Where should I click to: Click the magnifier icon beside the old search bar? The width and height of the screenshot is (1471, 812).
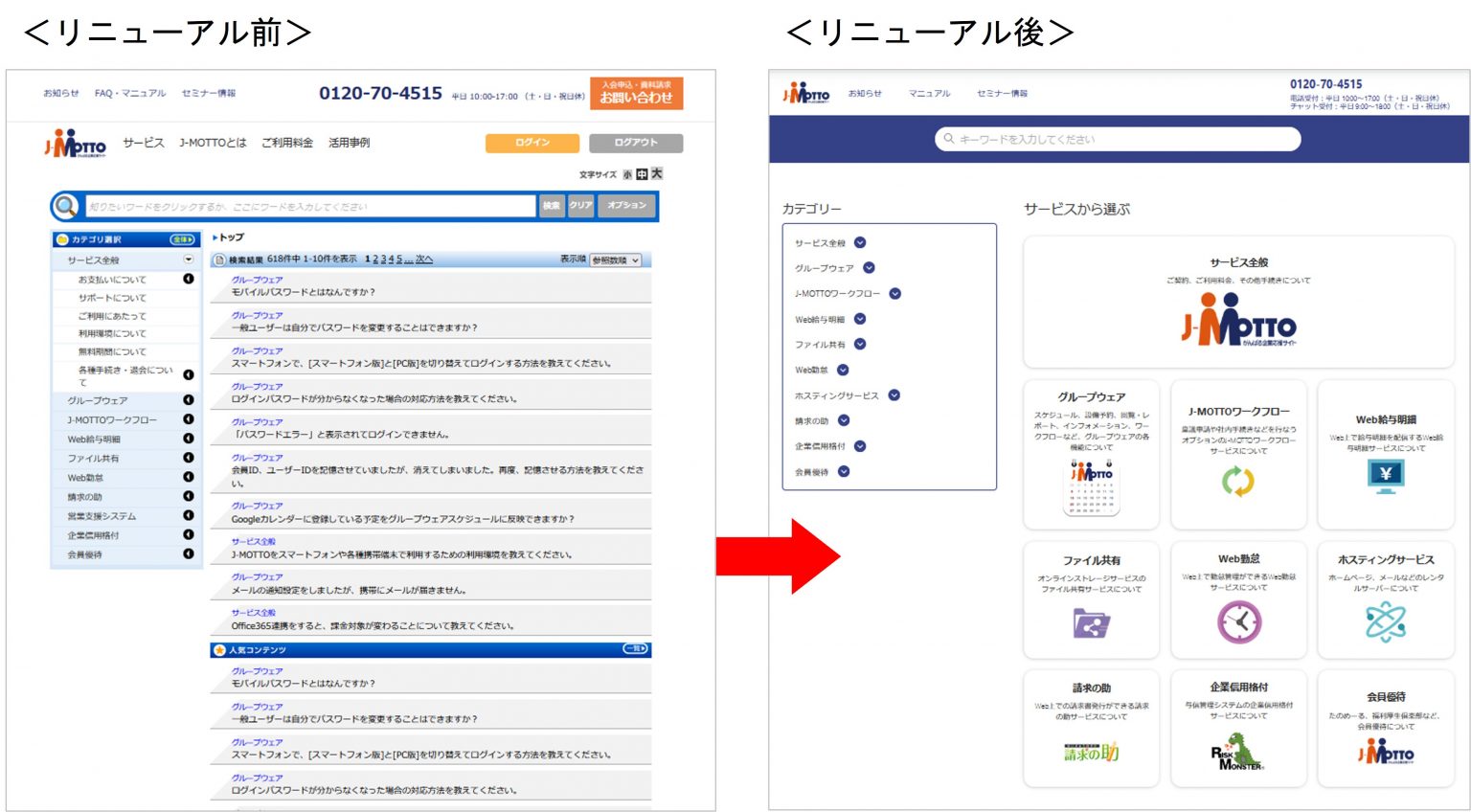(63, 206)
